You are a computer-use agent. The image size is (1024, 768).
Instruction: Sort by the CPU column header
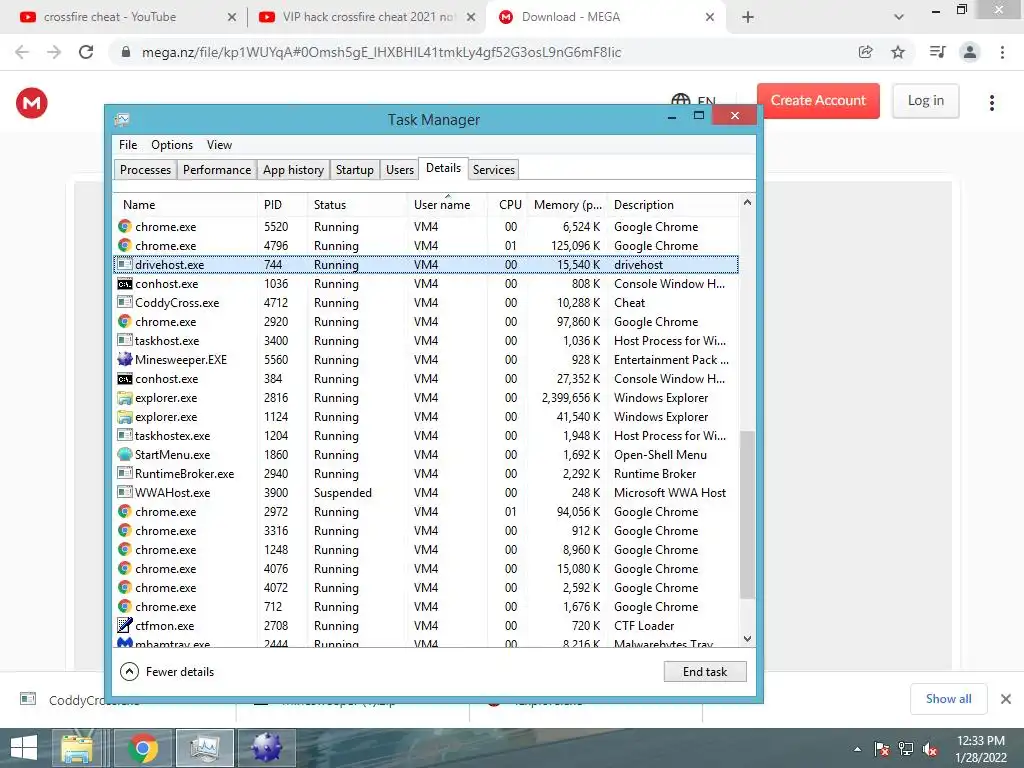tap(507, 204)
